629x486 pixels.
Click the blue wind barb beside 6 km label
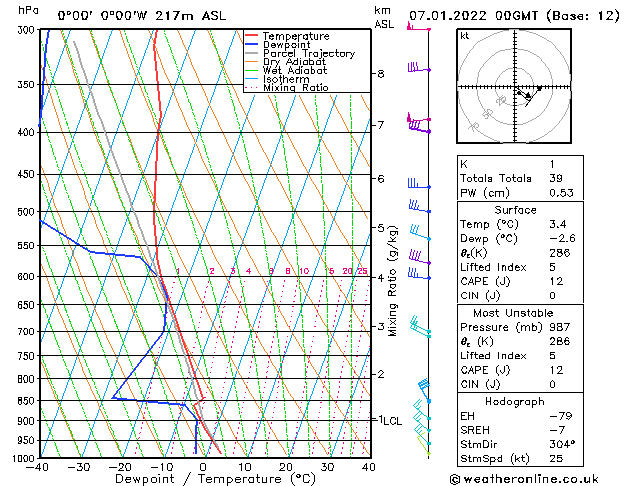419,184
